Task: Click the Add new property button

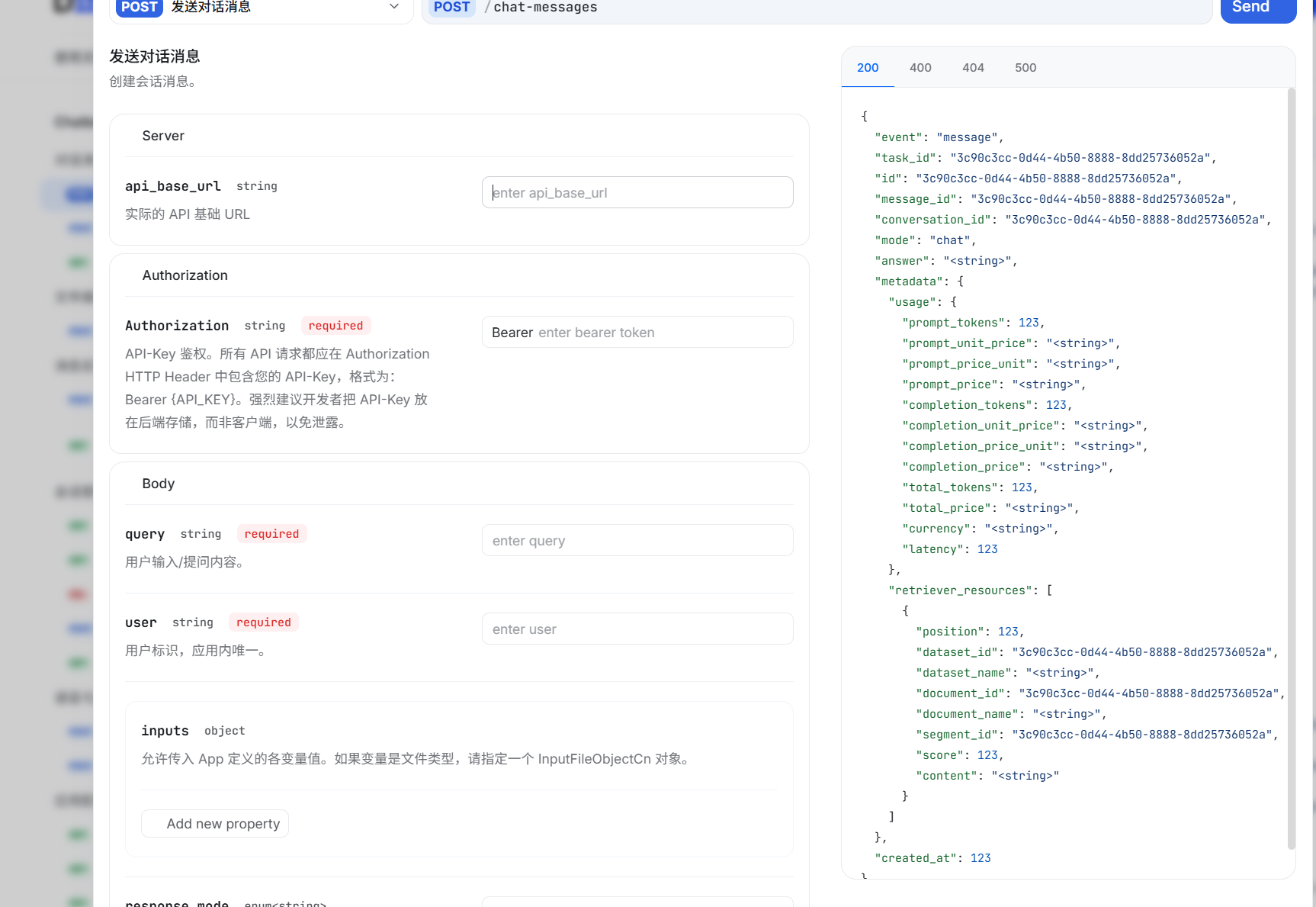Action: pyautogui.click(x=214, y=823)
